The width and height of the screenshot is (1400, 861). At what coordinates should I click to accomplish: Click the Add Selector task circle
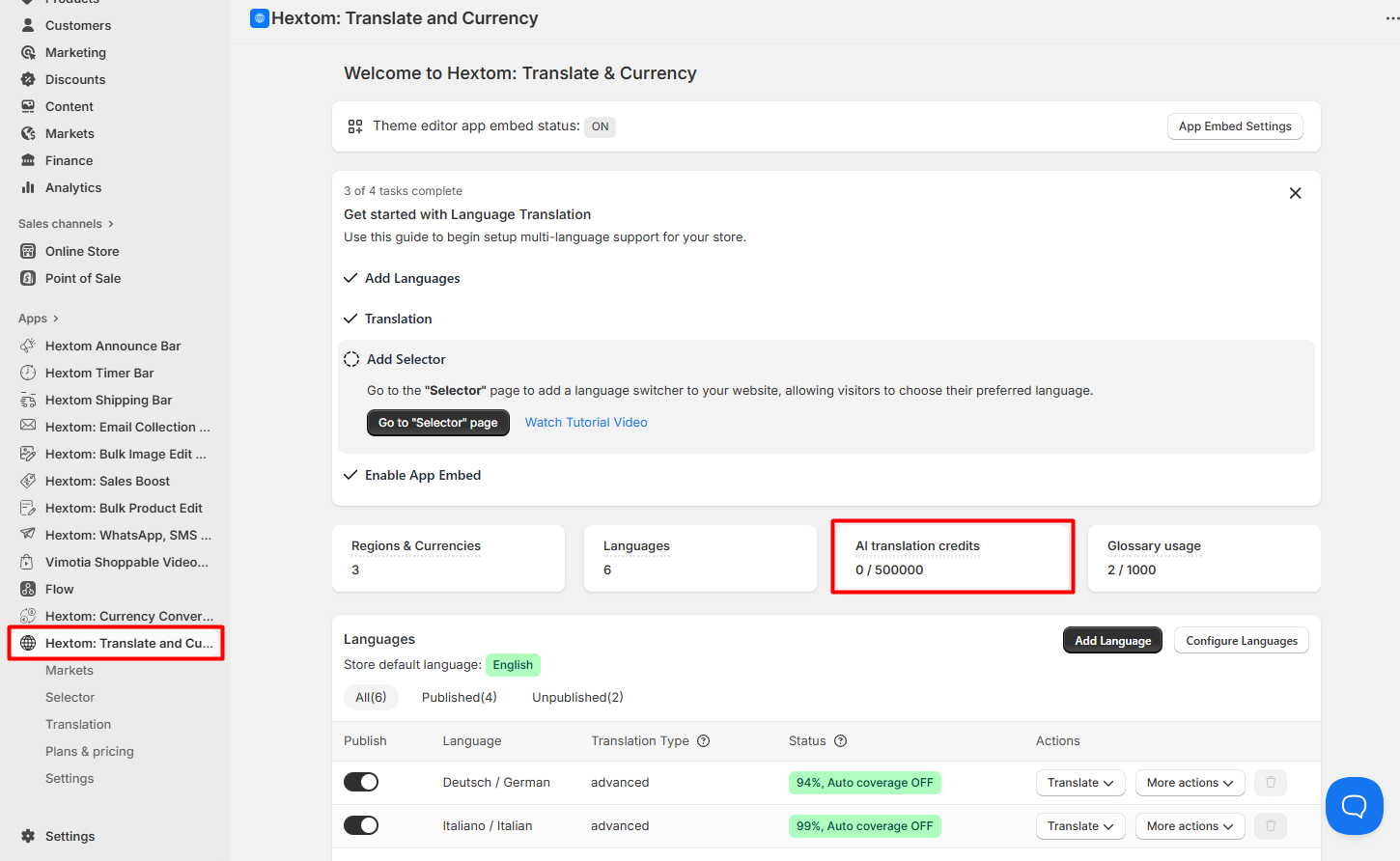tap(351, 359)
